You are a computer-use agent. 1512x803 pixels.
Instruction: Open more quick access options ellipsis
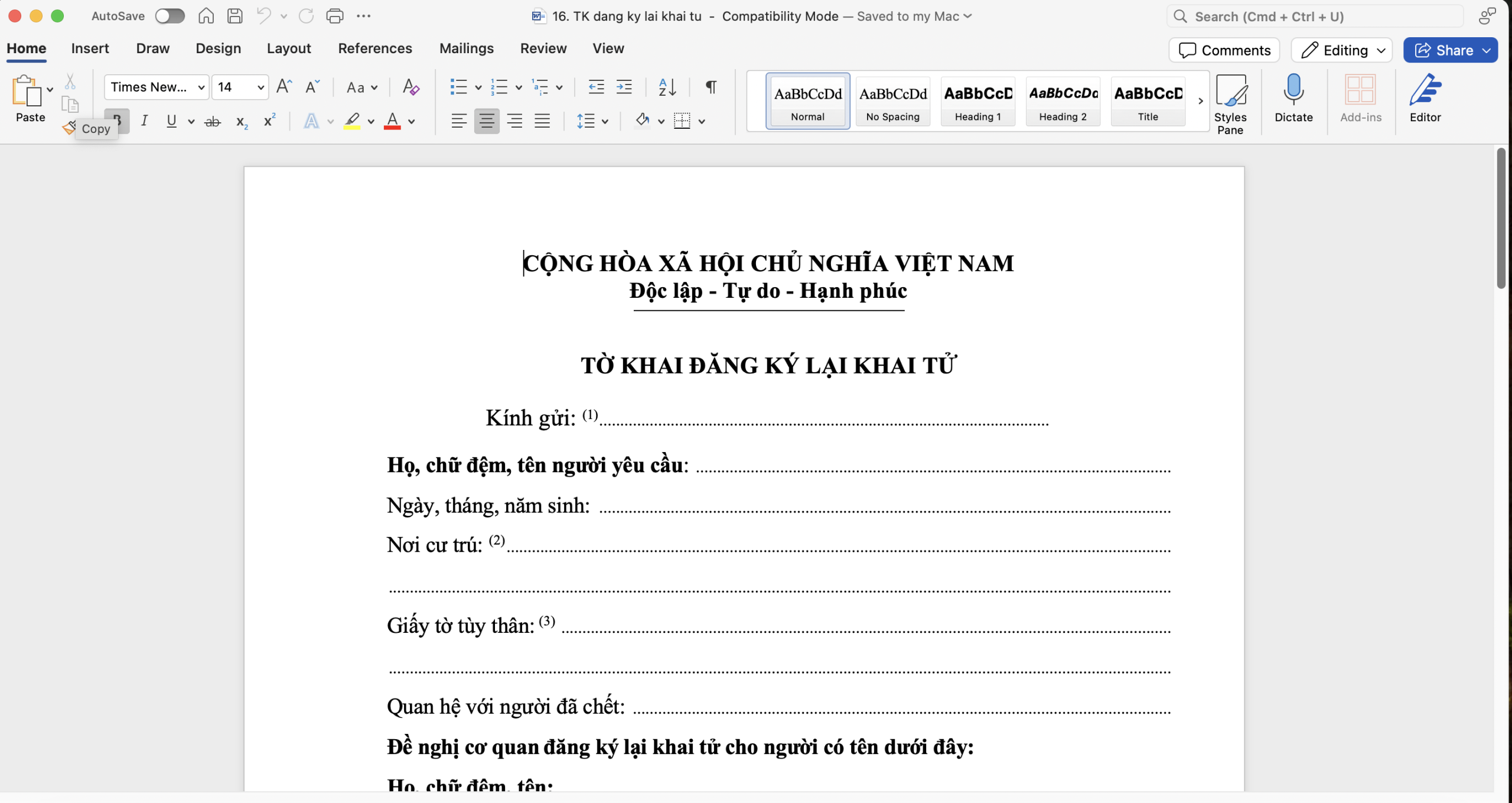[x=364, y=16]
